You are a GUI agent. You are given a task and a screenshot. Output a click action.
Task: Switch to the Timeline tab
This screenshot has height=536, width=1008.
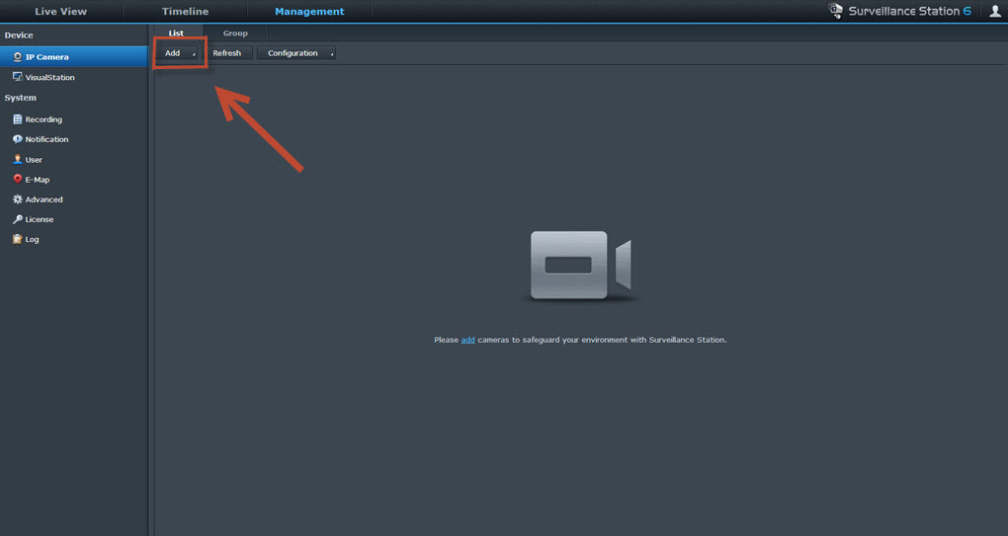(x=185, y=11)
